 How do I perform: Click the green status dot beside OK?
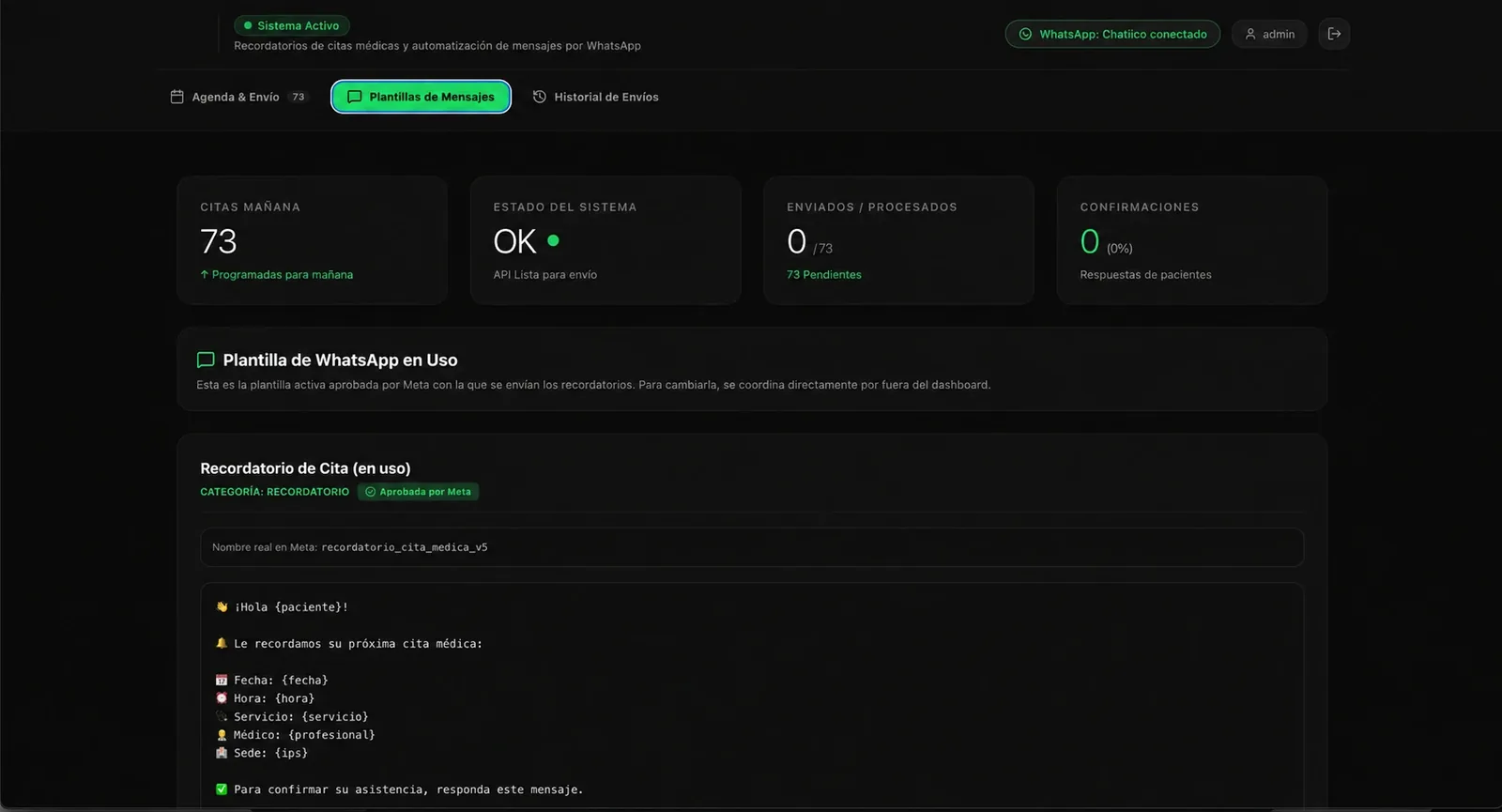click(553, 240)
